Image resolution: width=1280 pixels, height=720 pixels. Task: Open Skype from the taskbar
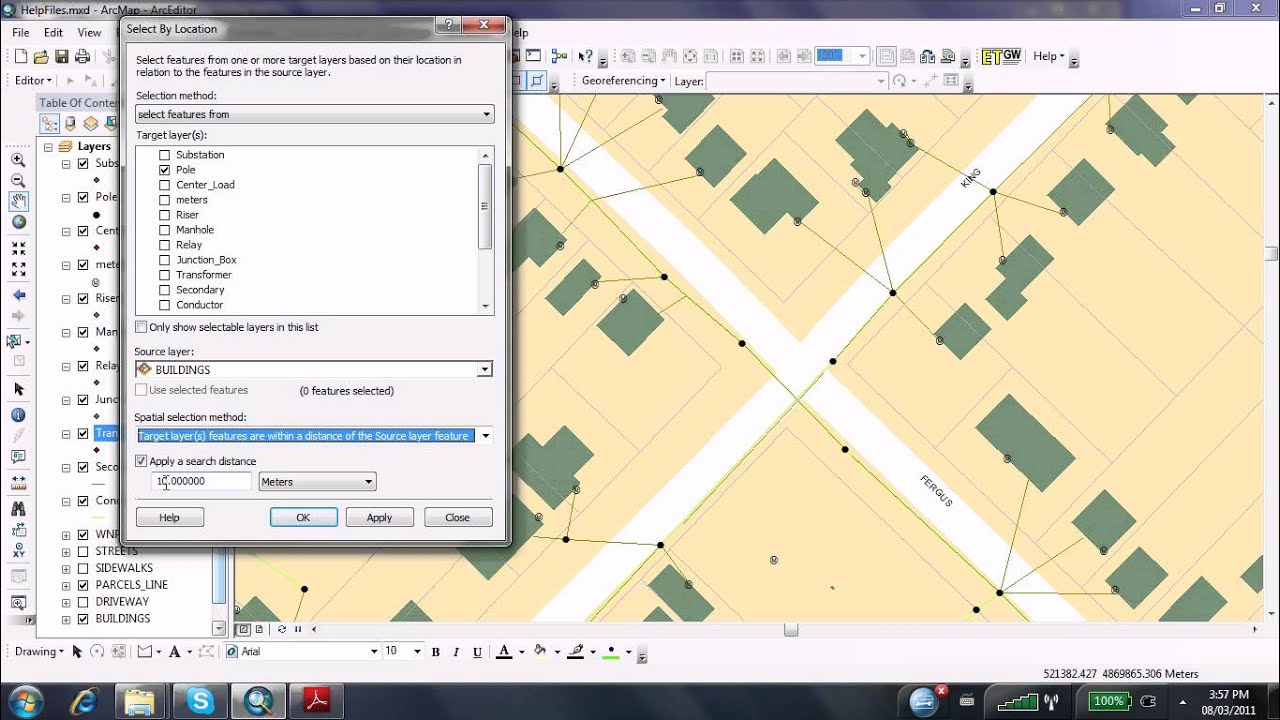click(200, 701)
